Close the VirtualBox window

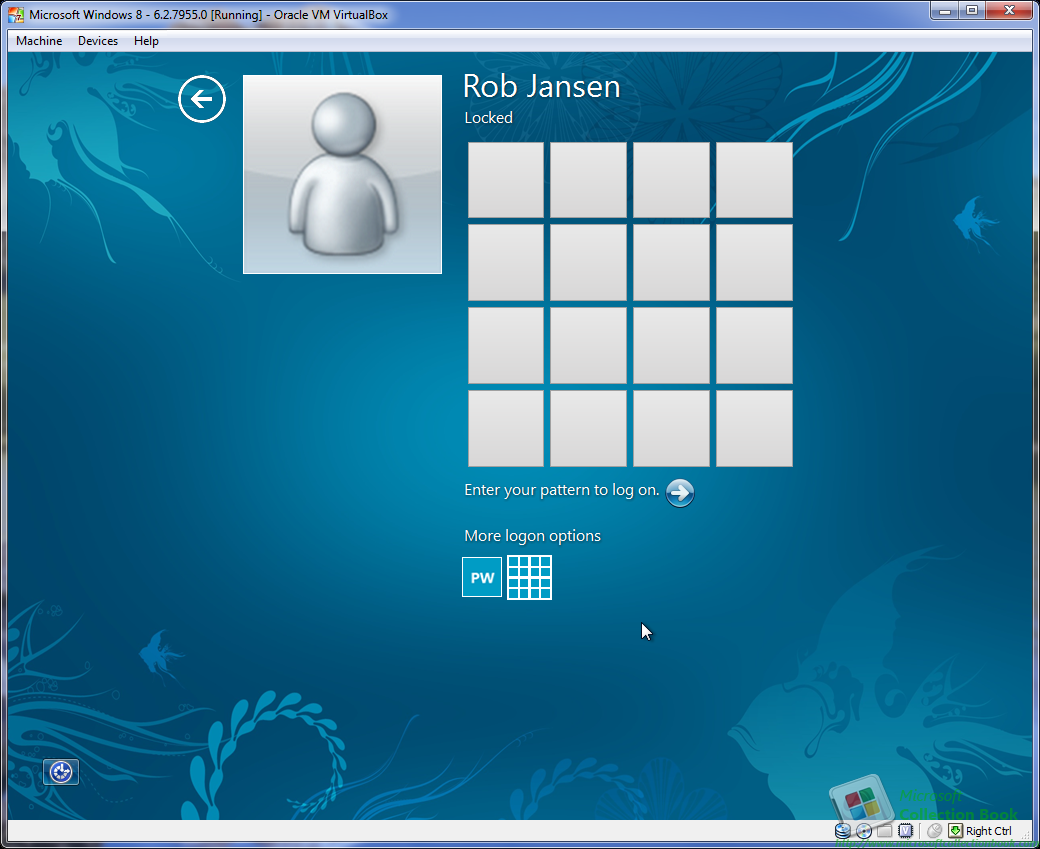tap(1009, 11)
